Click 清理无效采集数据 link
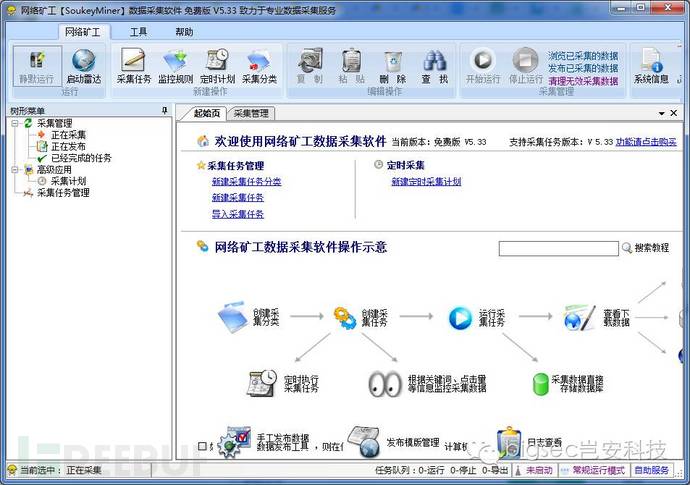This screenshot has width=690, height=485. [x=583, y=81]
